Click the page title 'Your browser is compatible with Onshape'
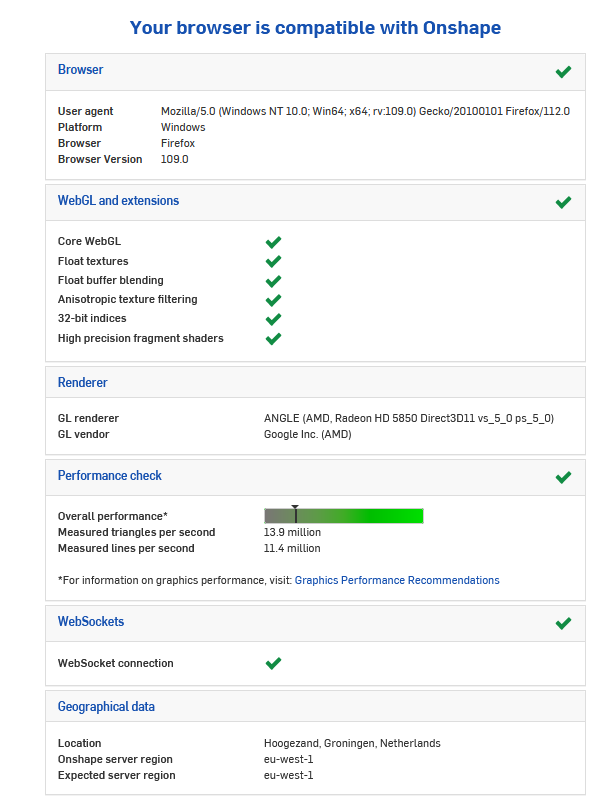Image resolution: width=607 pixels, height=800 pixels. [315, 28]
